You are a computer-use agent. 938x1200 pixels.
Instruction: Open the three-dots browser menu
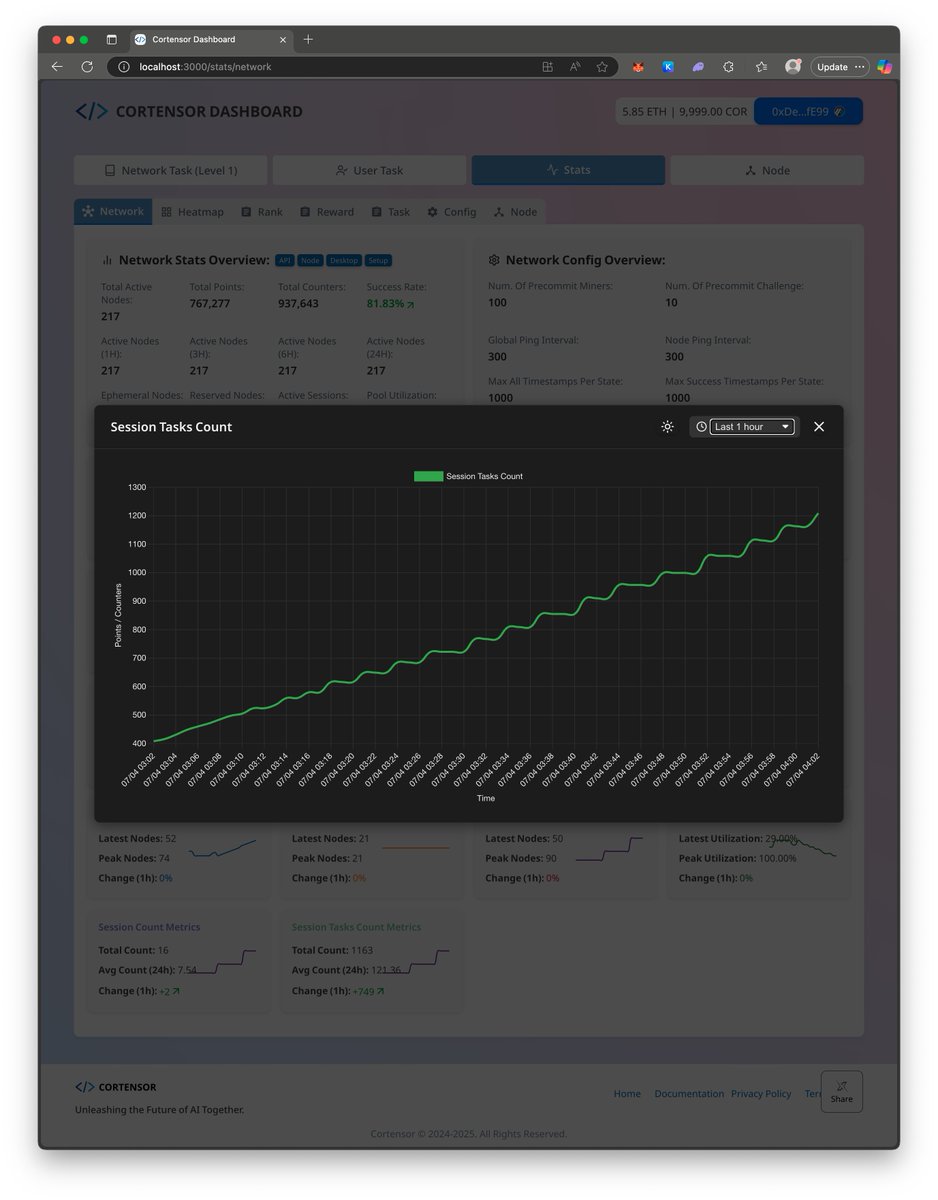pos(860,67)
